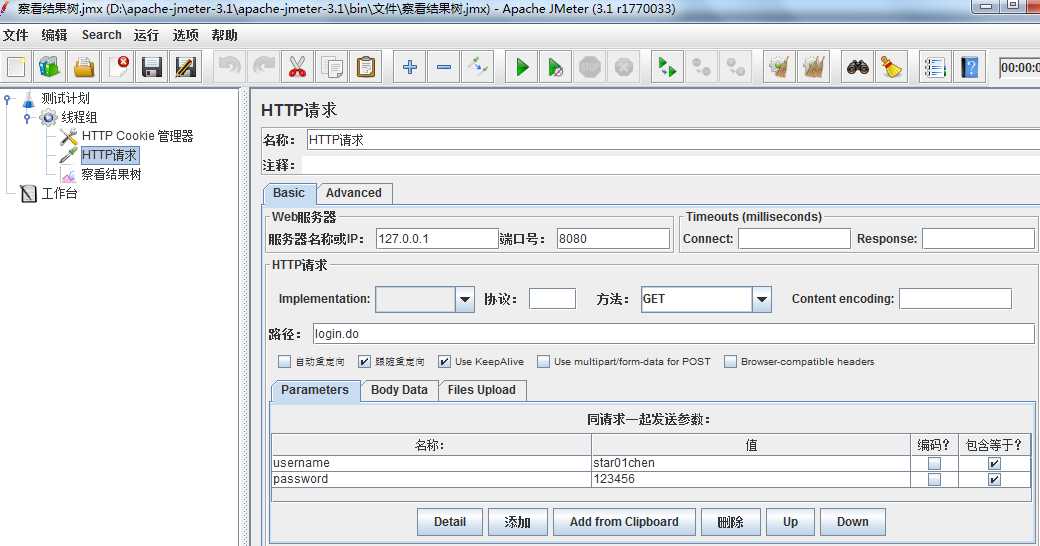Click the Up button
Viewport: 1040px width, 546px height.
click(x=790, y=522)
